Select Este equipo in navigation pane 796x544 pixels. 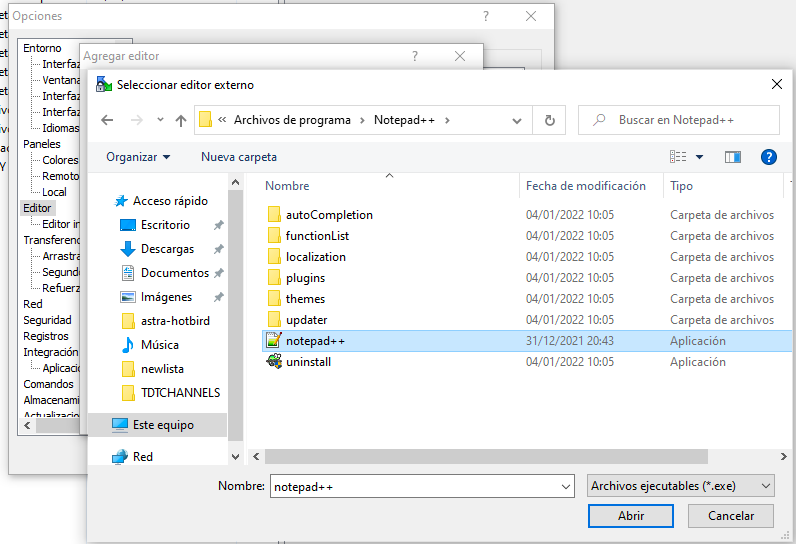click(x=163, y=425)
